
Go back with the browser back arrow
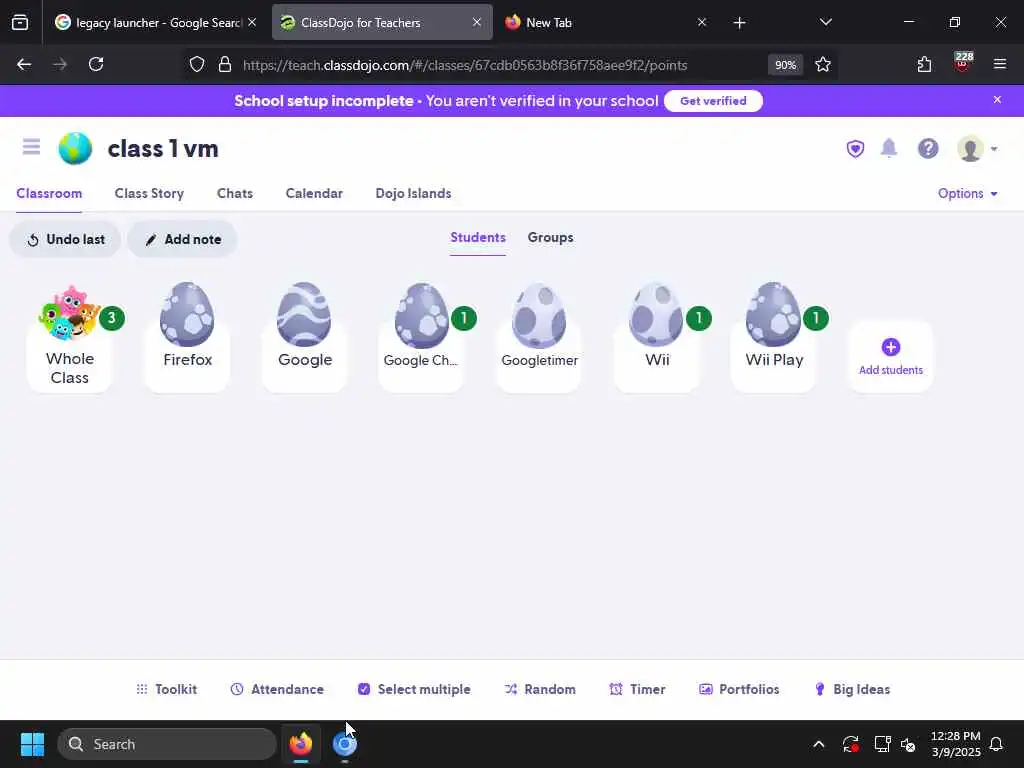pyautogui.click(x=24, y=65)
